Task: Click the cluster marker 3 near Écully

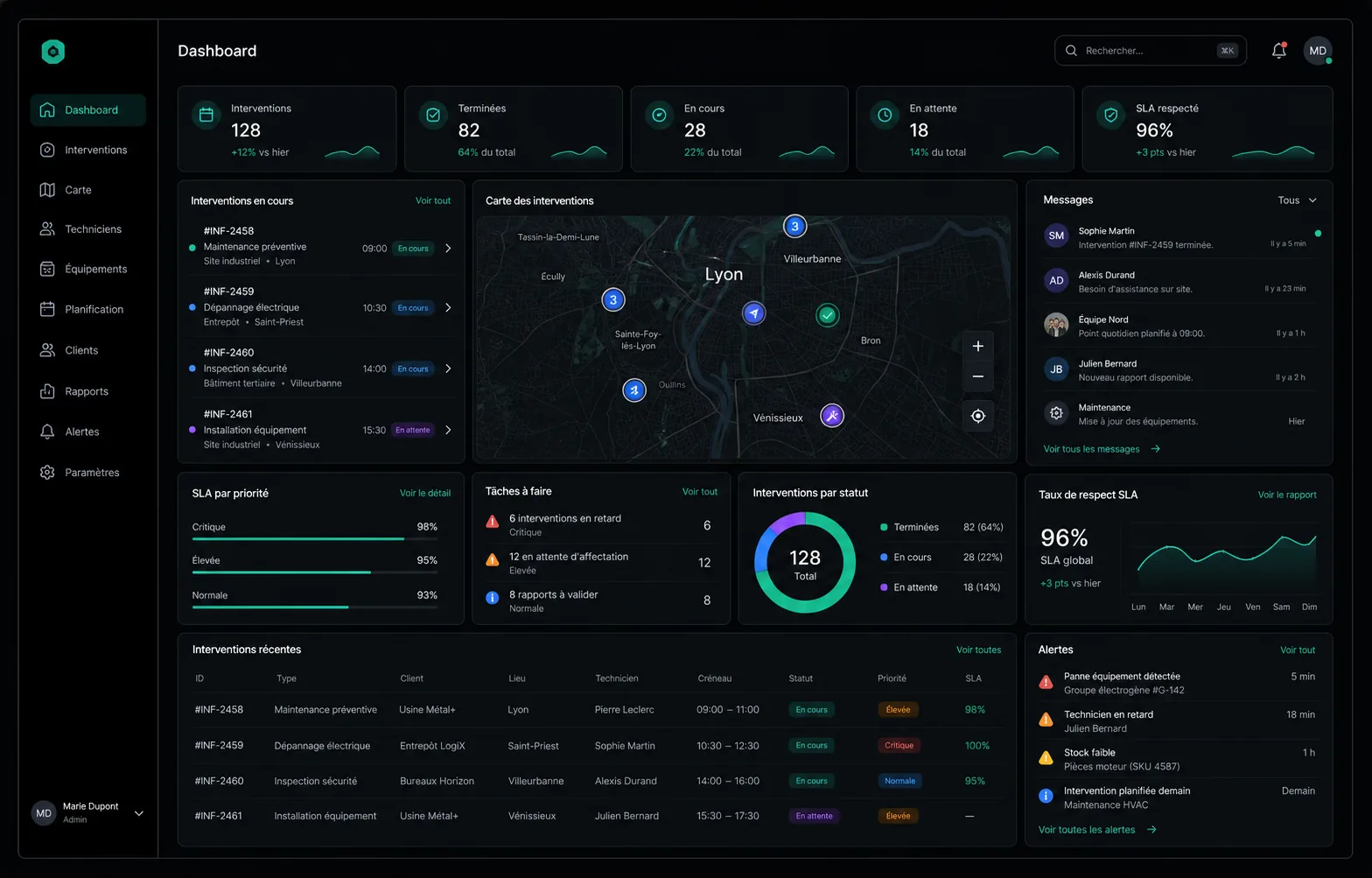Action: coord(613,299)
